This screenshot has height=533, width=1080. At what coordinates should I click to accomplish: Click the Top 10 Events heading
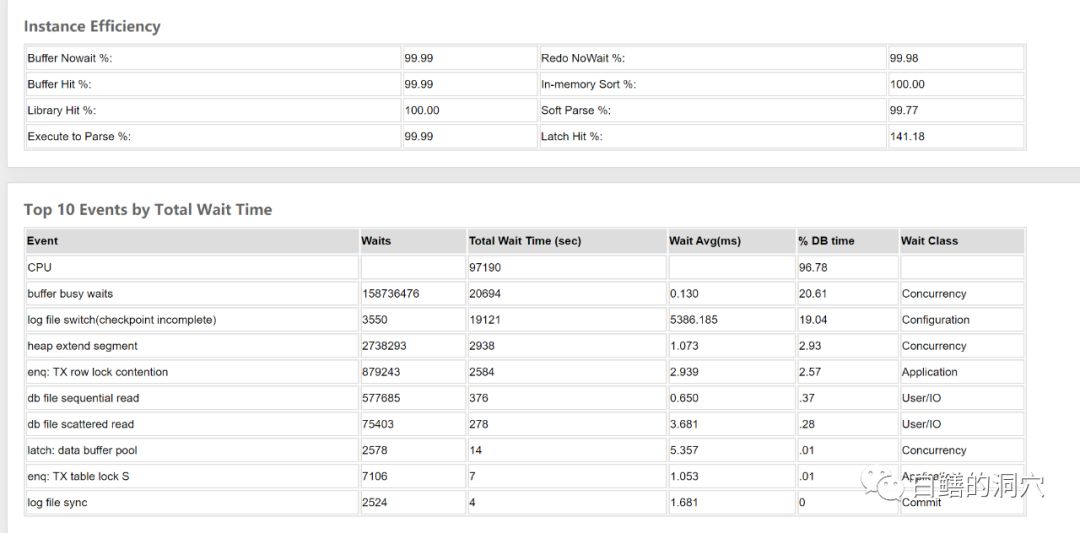click(x=148, y=209)
